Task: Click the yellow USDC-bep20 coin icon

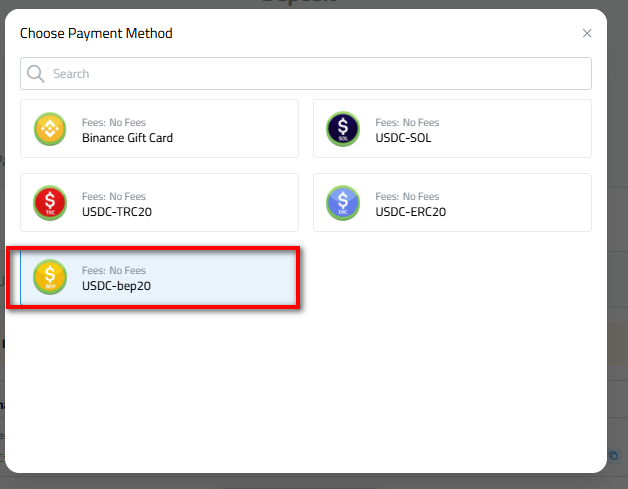Action: coord(50,277)
